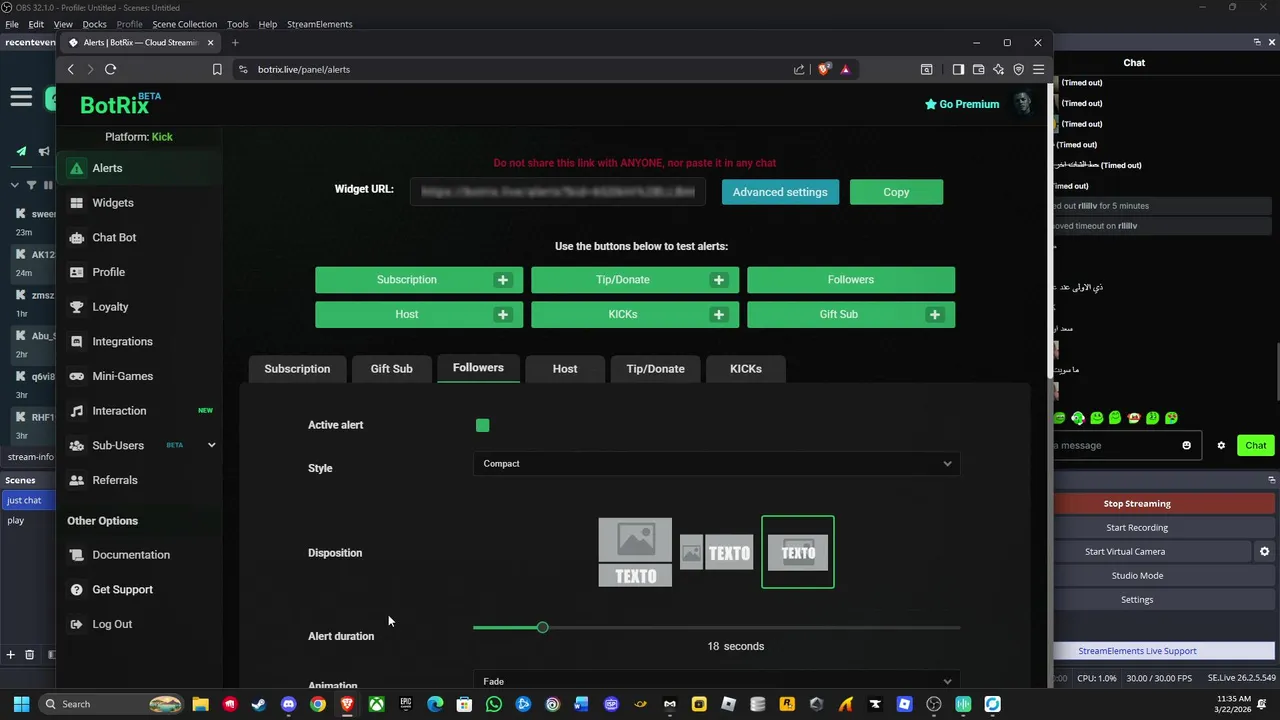Viewport: 1280px width, 720px height.
Task: Expand Gift Sub test options plus
Action: (935, 314)
